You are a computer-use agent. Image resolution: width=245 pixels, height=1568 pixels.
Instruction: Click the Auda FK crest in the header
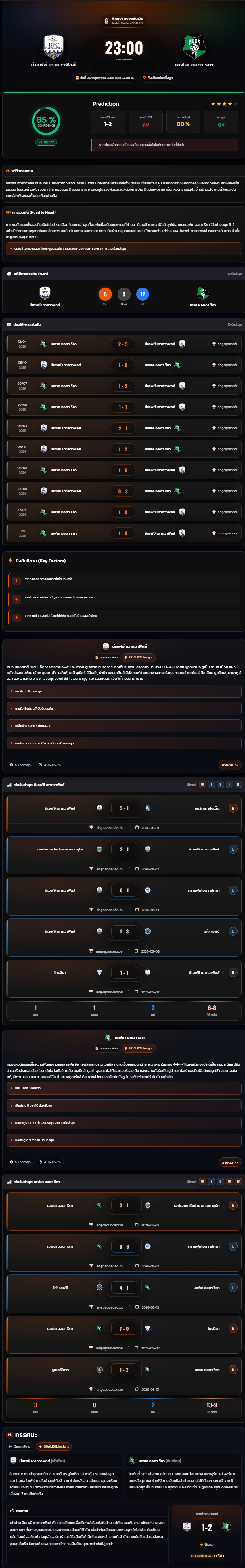[x=194, y=46]
